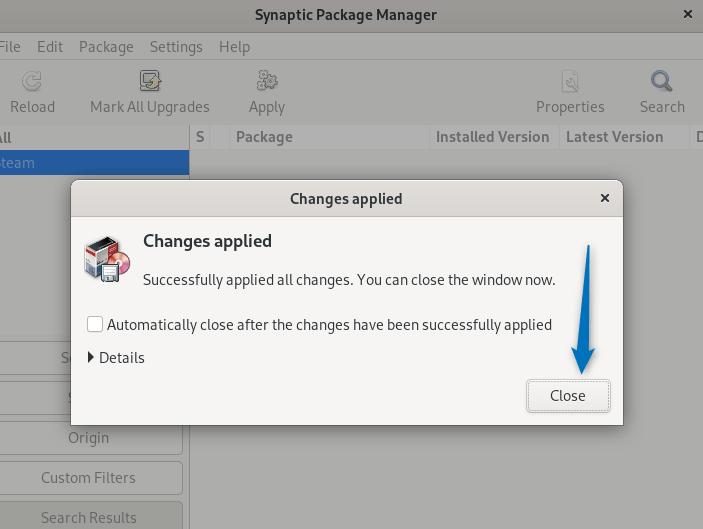Close the dialog with the X icon
The image size is (703, 529).
pyautogui.click(x=604, y=199)
